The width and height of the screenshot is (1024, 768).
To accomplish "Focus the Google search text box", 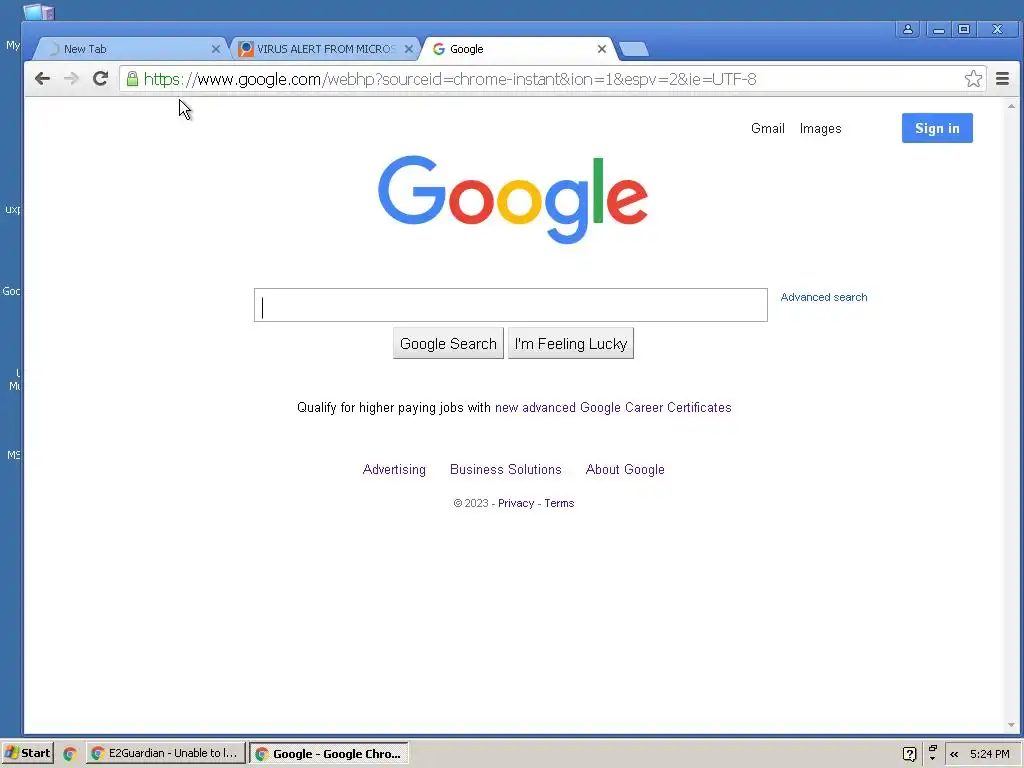I will pyautogui.click(x=511, y=305).
